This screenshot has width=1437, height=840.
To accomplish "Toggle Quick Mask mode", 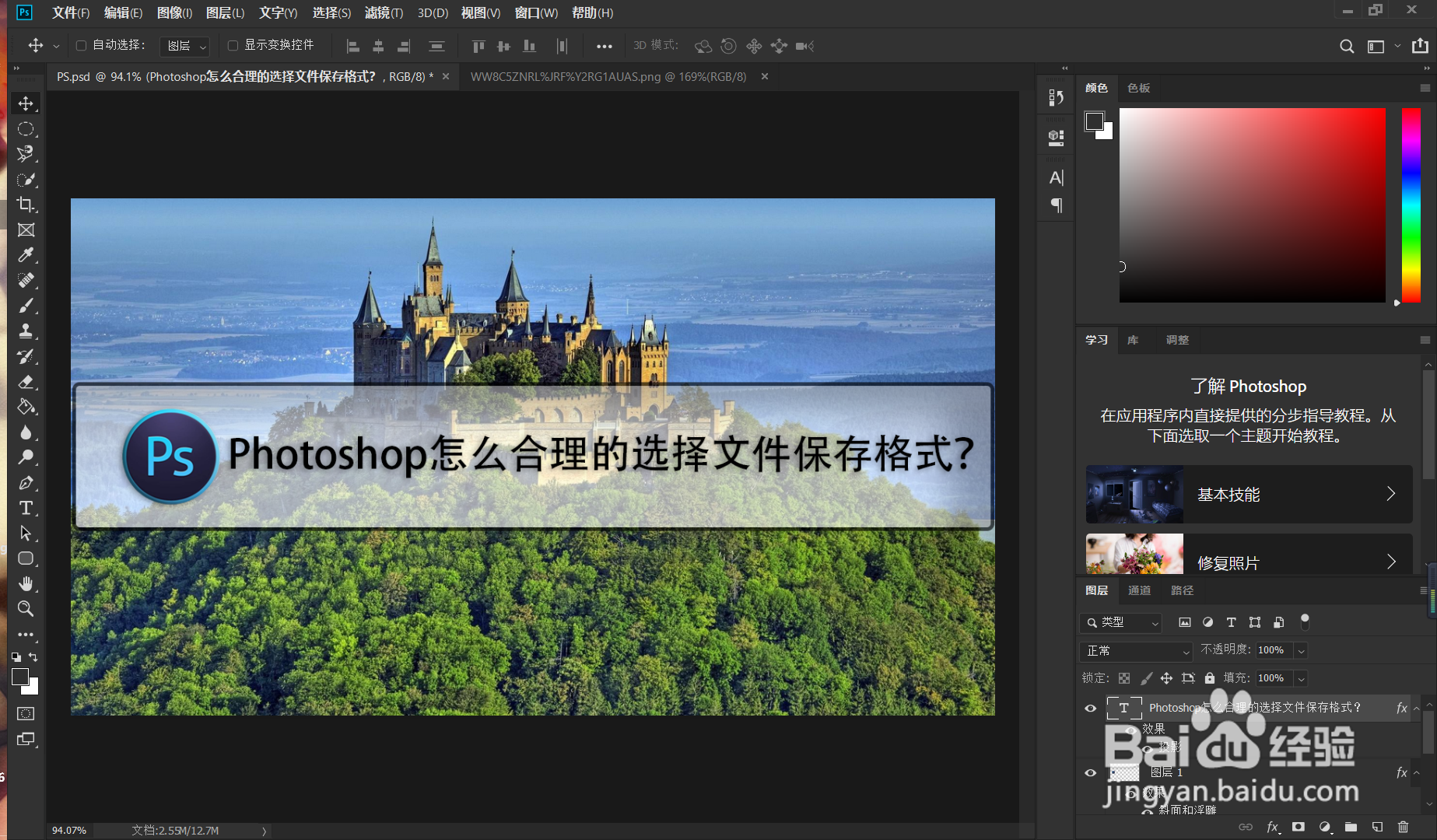I will 26,713.
